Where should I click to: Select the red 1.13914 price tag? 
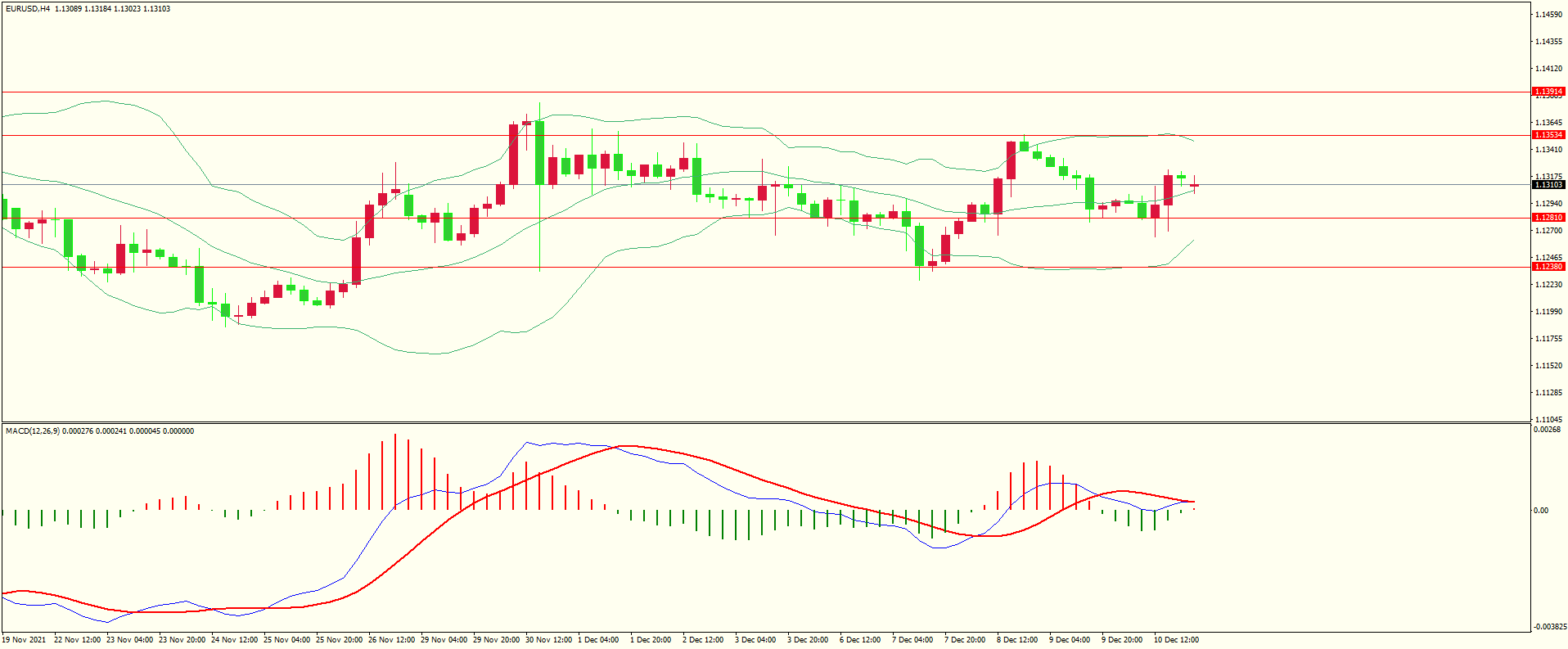click(1548, 92)
